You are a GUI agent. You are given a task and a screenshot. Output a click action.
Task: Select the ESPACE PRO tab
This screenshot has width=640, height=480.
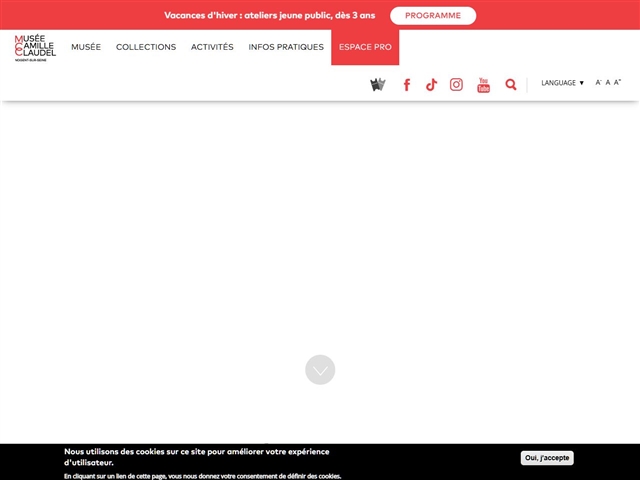pos(365,47)
